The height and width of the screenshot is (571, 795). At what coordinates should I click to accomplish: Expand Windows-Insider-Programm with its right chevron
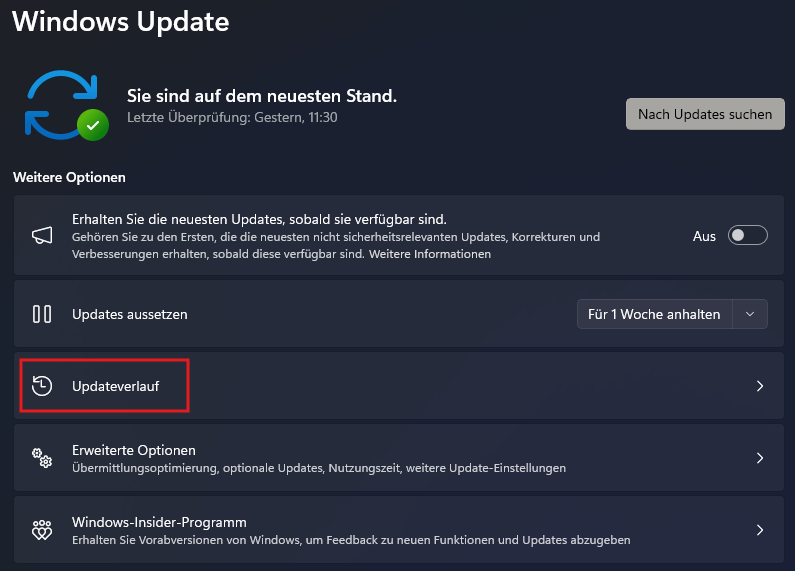760,530
